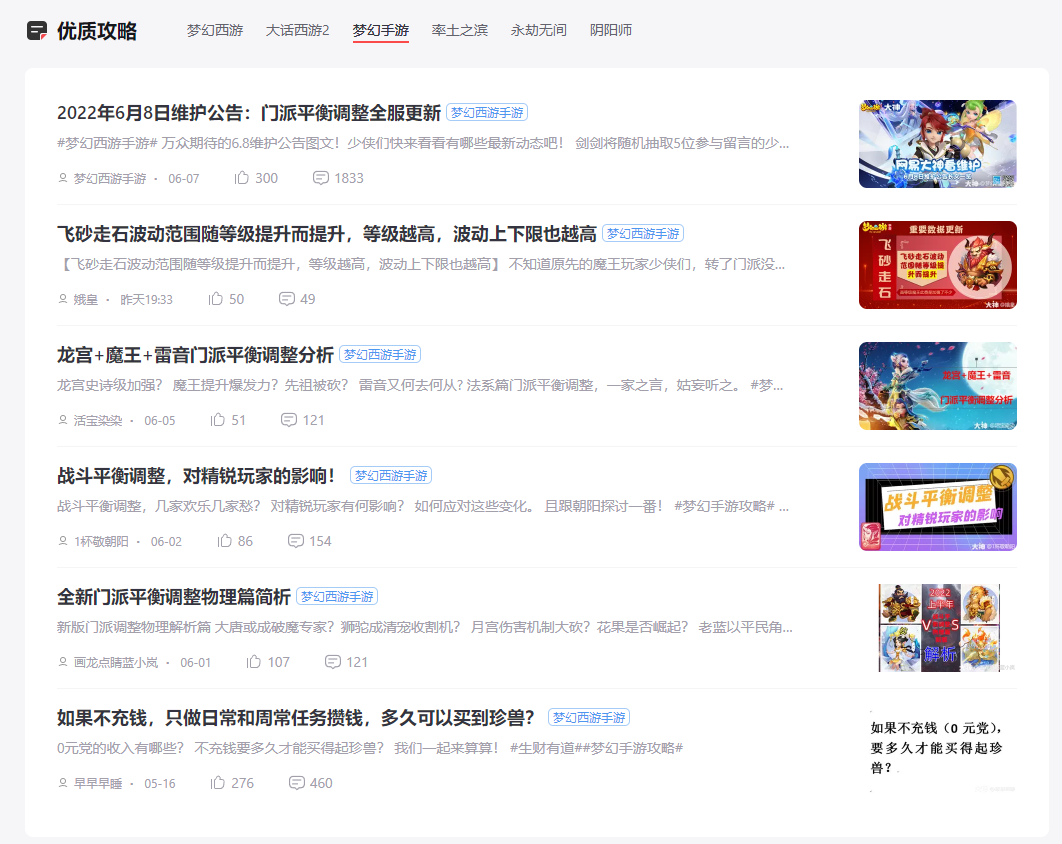This screenshot has width=1062, height=844.
Task: Open the red 飞砂走石 thumbnail
Action: click(937, 265)
